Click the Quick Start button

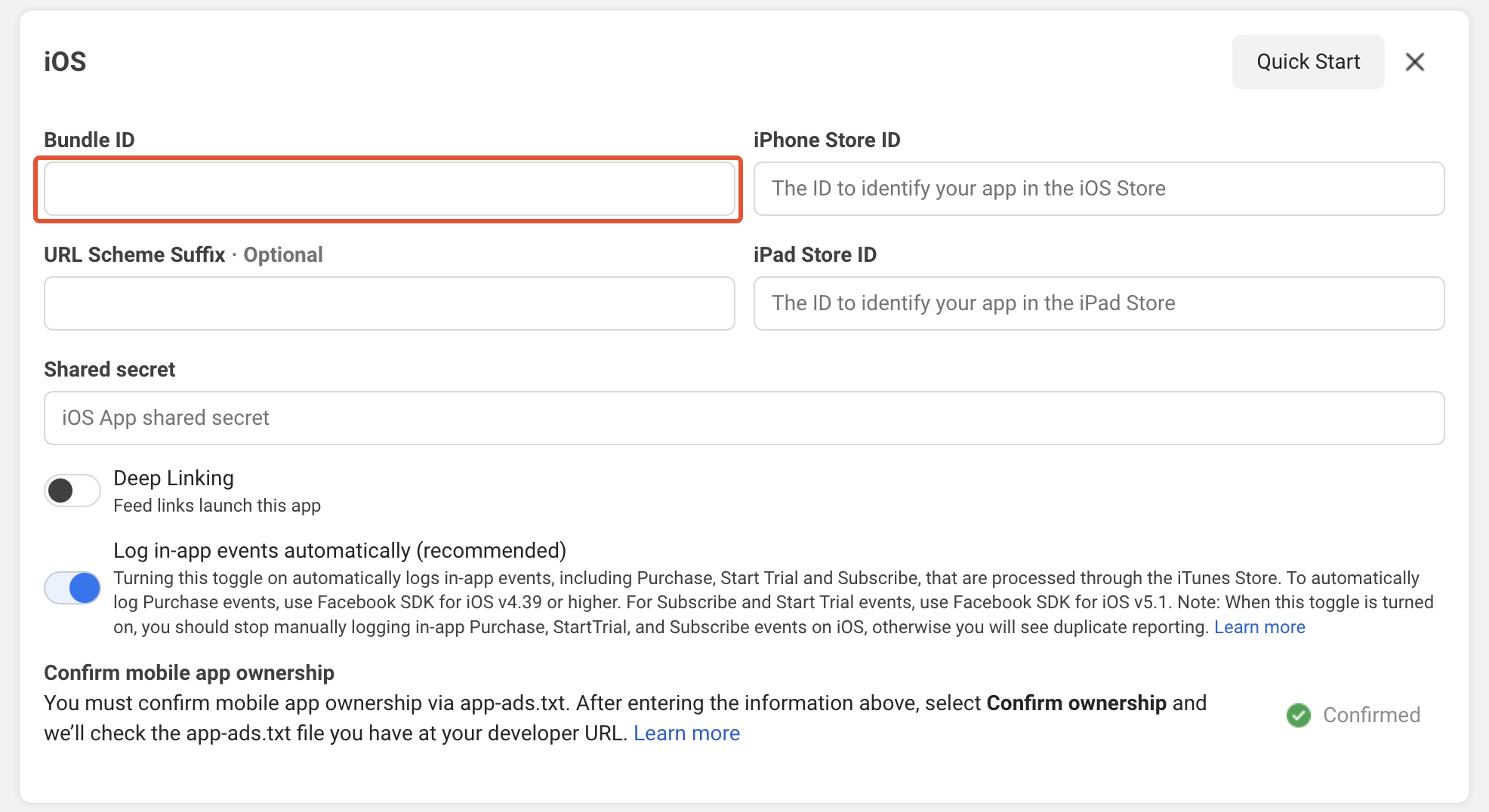click(x=1308, y=62)
